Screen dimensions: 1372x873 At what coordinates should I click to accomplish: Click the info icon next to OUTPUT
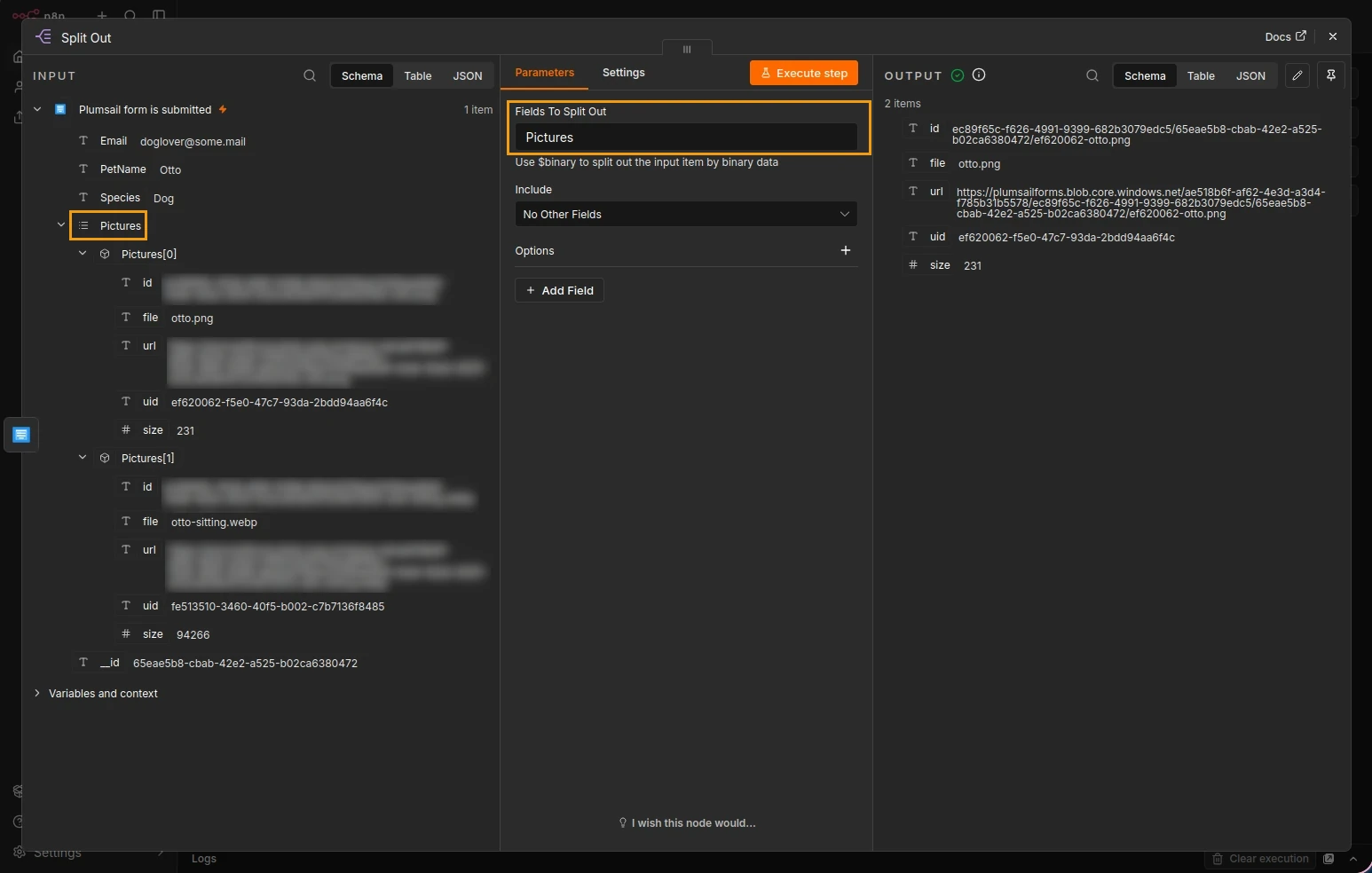point(979,75)
